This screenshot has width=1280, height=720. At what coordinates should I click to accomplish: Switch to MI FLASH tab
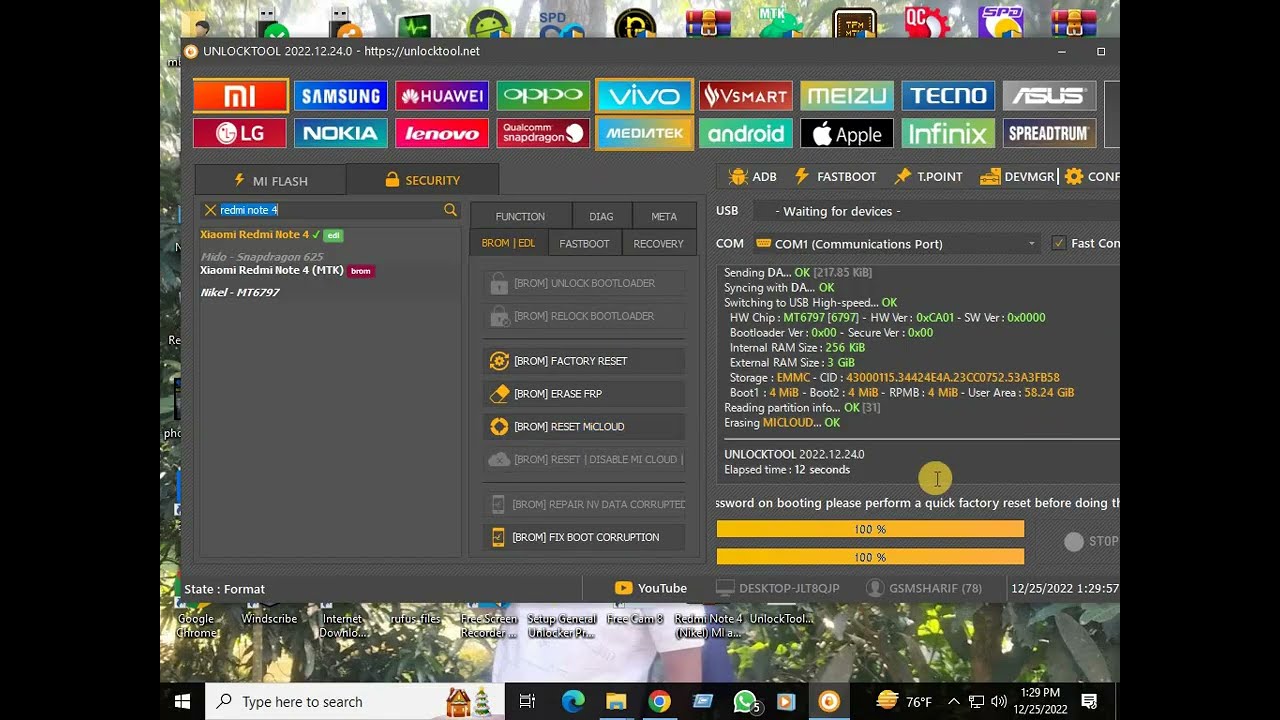271,181
